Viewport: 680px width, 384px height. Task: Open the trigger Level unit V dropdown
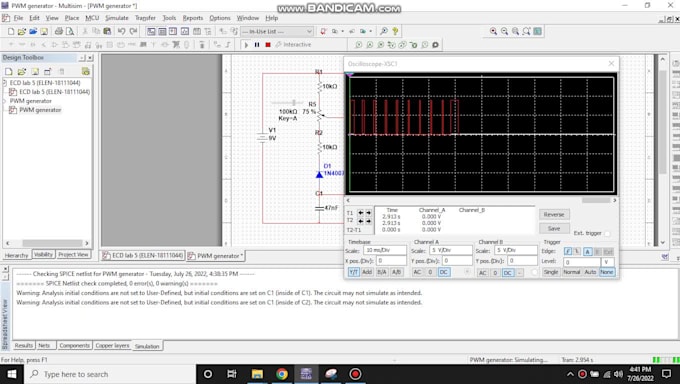pyautogui.click(x=607, y=262)
